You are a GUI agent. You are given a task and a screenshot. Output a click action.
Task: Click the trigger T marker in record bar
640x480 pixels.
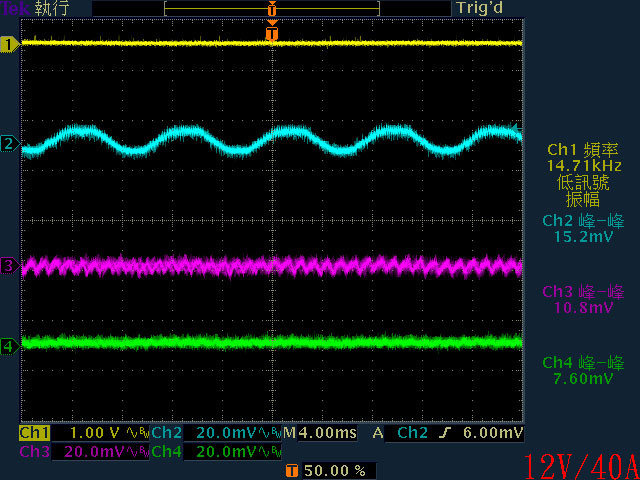pos(272,8)
